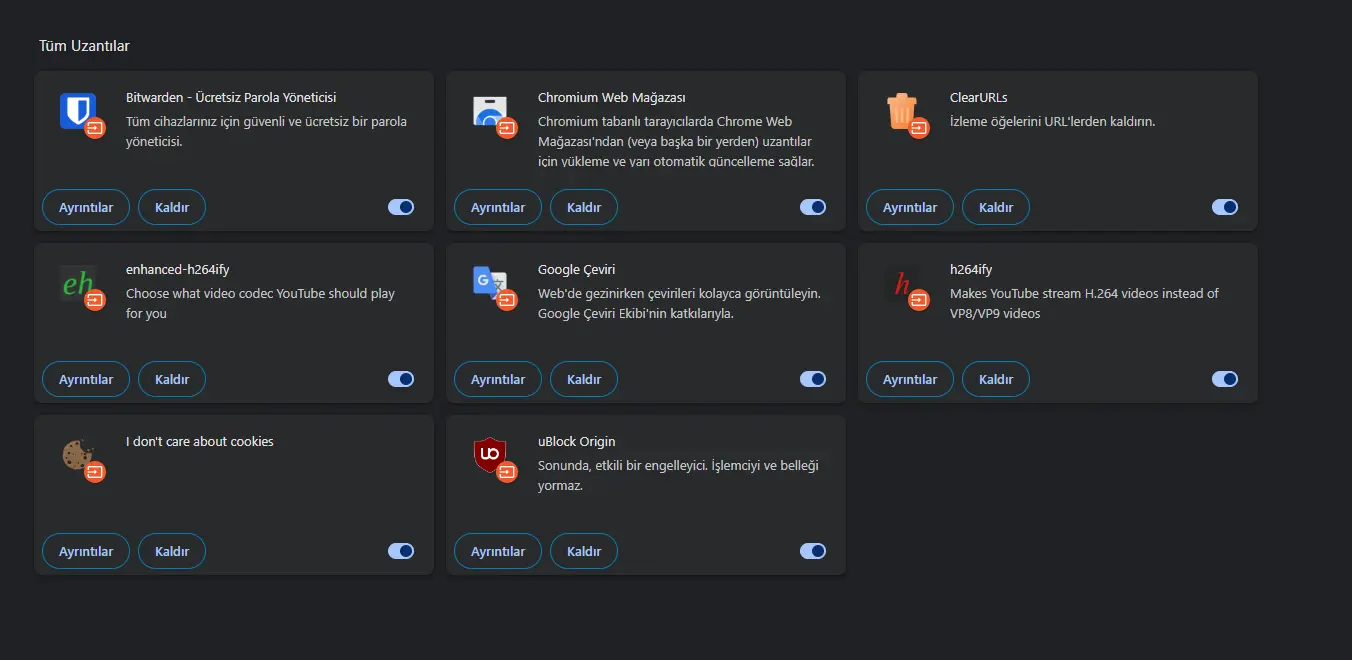View uBlock Origin details via Ayrıntılar
This screenshot has height=660, width=1352.
click(498, 551)
